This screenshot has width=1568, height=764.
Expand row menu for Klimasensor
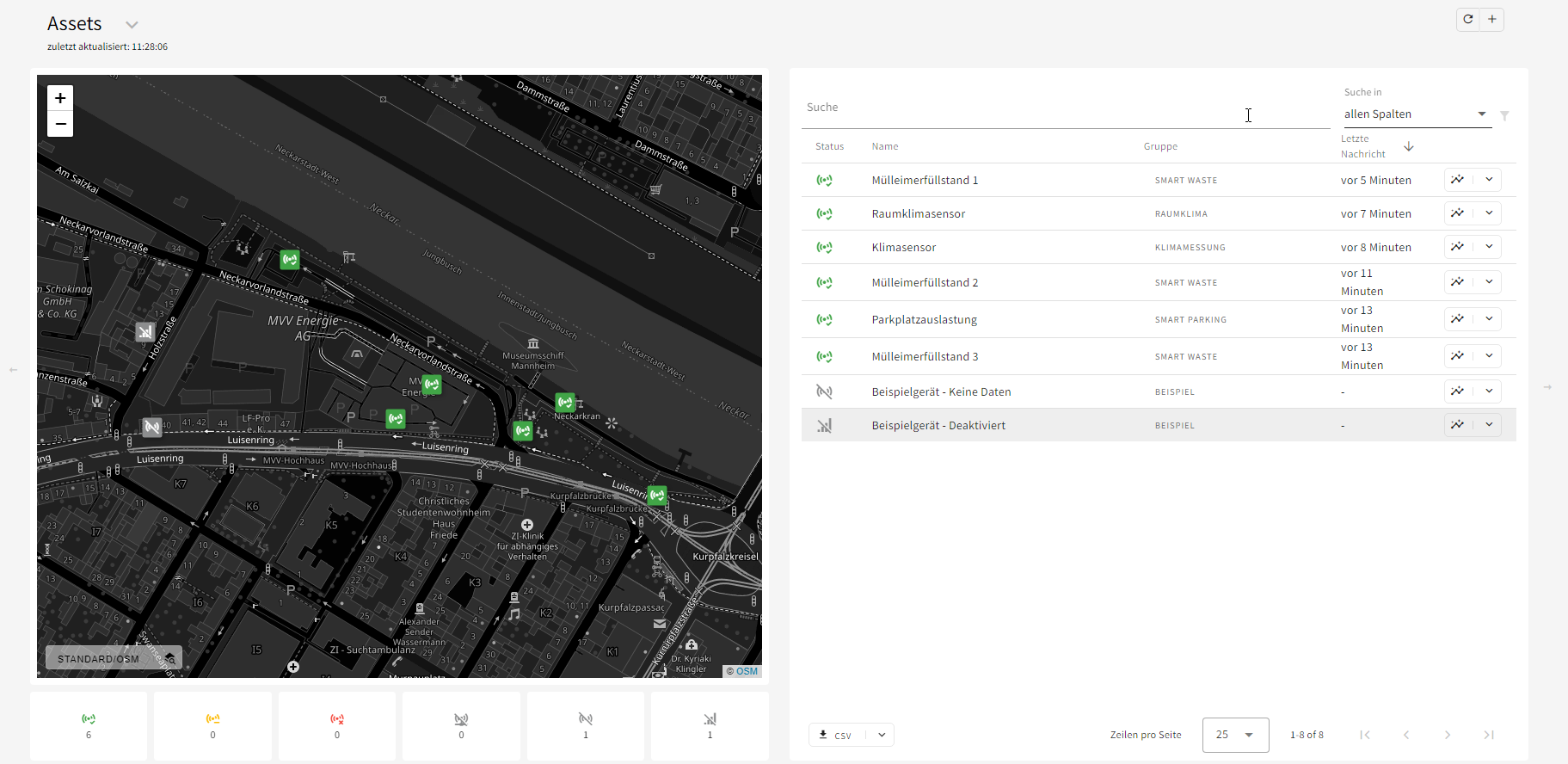(x=1489, y=247)
